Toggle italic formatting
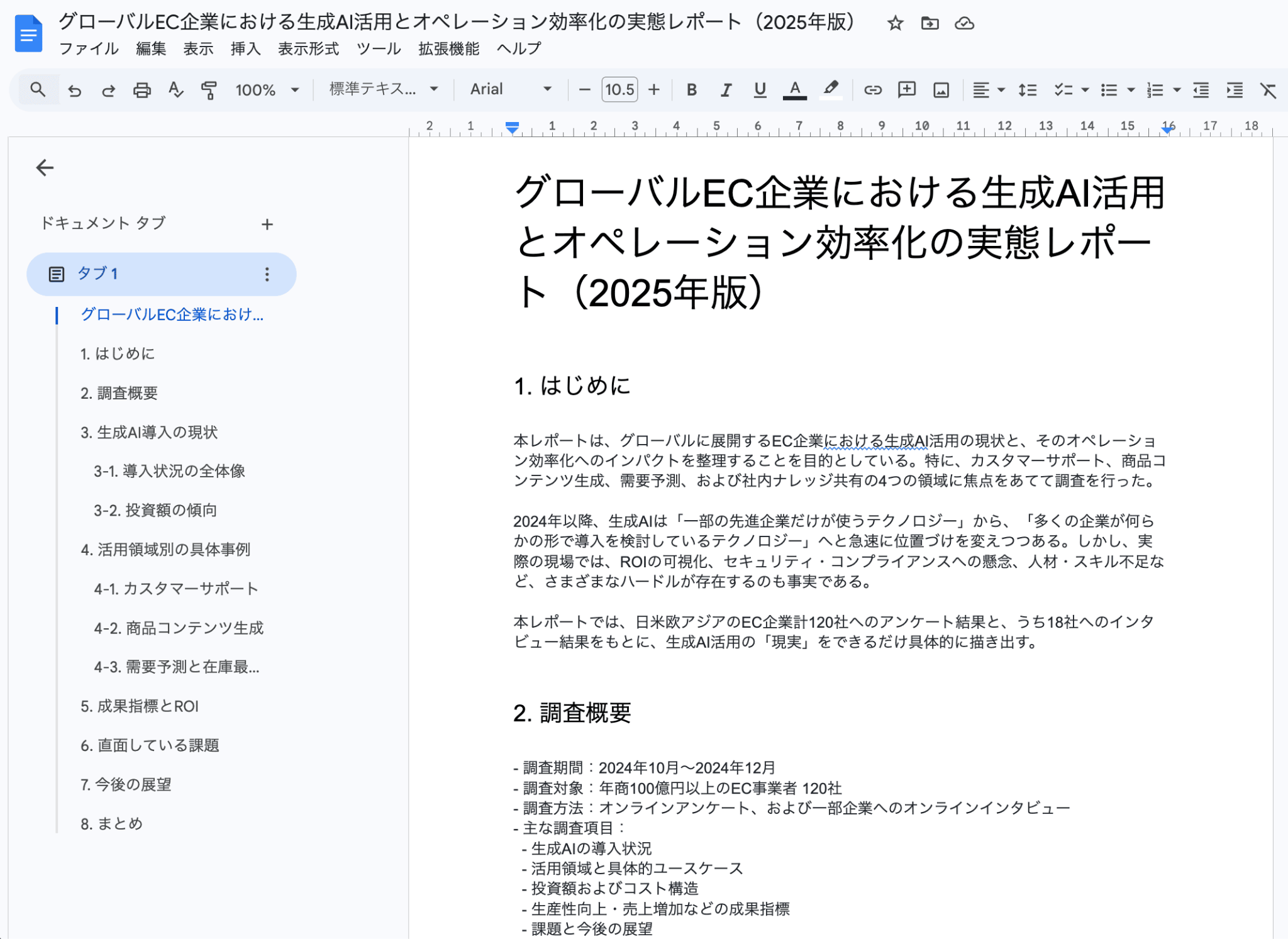This screenshot has height=939, width=1288. [x=726, y=90]
